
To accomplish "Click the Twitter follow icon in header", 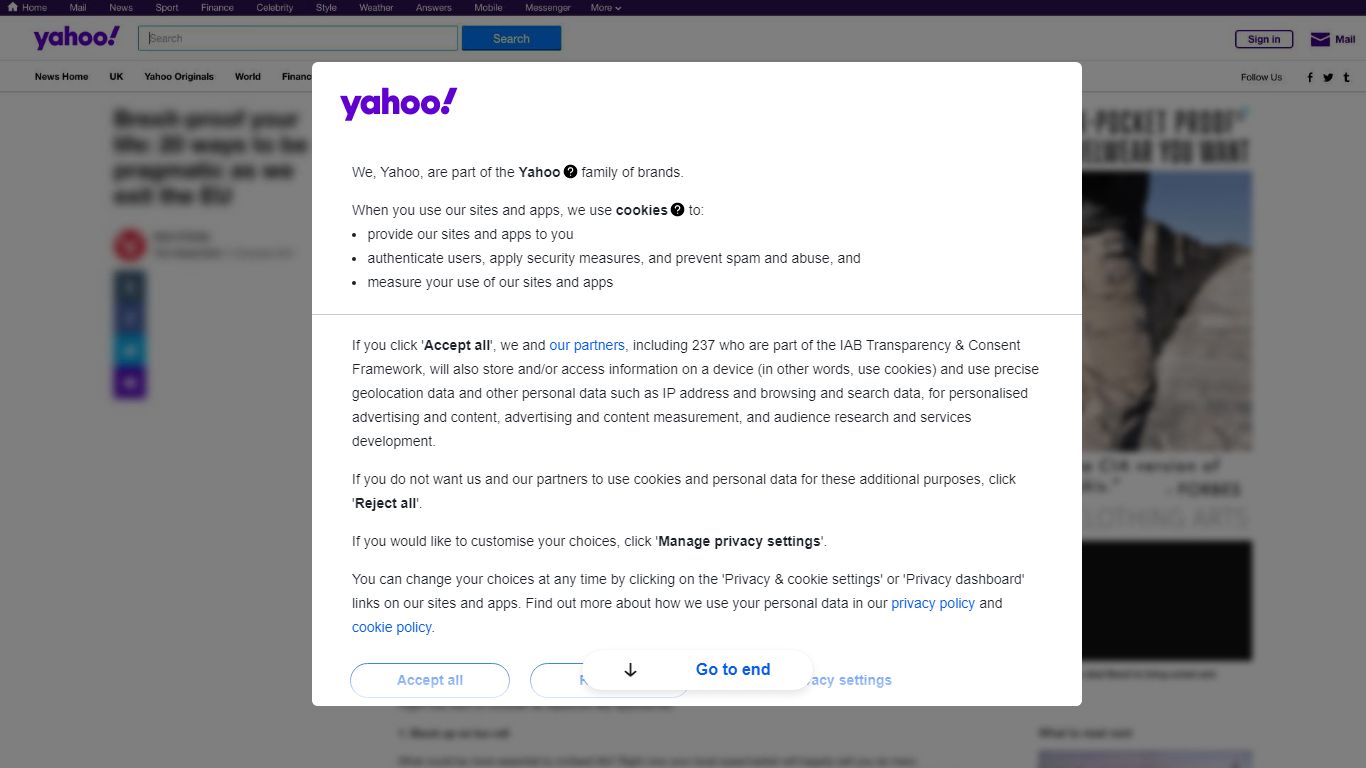I will (x=1328, y=77).
